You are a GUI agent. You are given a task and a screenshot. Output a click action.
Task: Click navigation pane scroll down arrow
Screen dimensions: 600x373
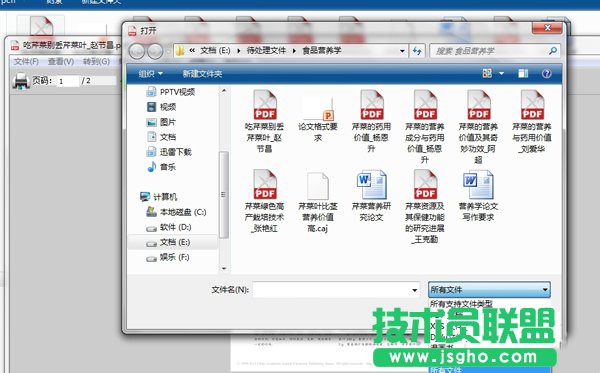click(x=224, y=269)
